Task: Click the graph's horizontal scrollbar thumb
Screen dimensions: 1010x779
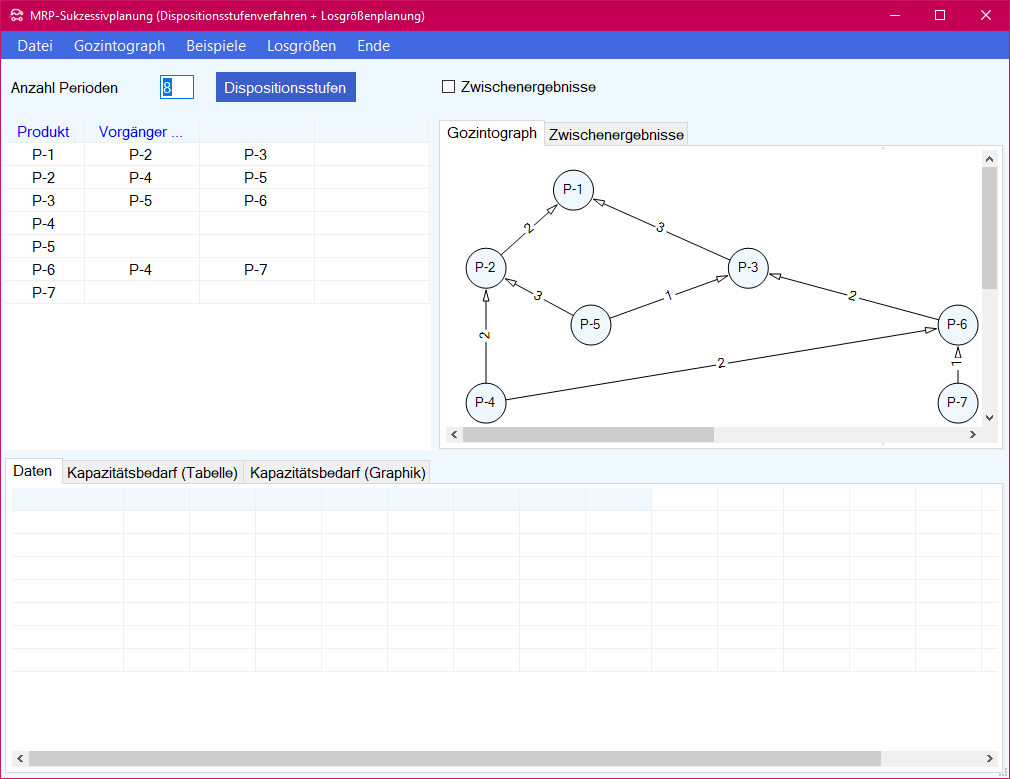Action: 588,435
